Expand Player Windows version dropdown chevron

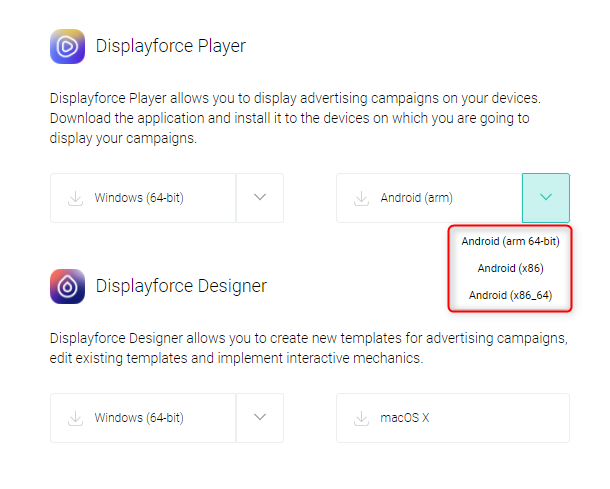pos(260,198)
